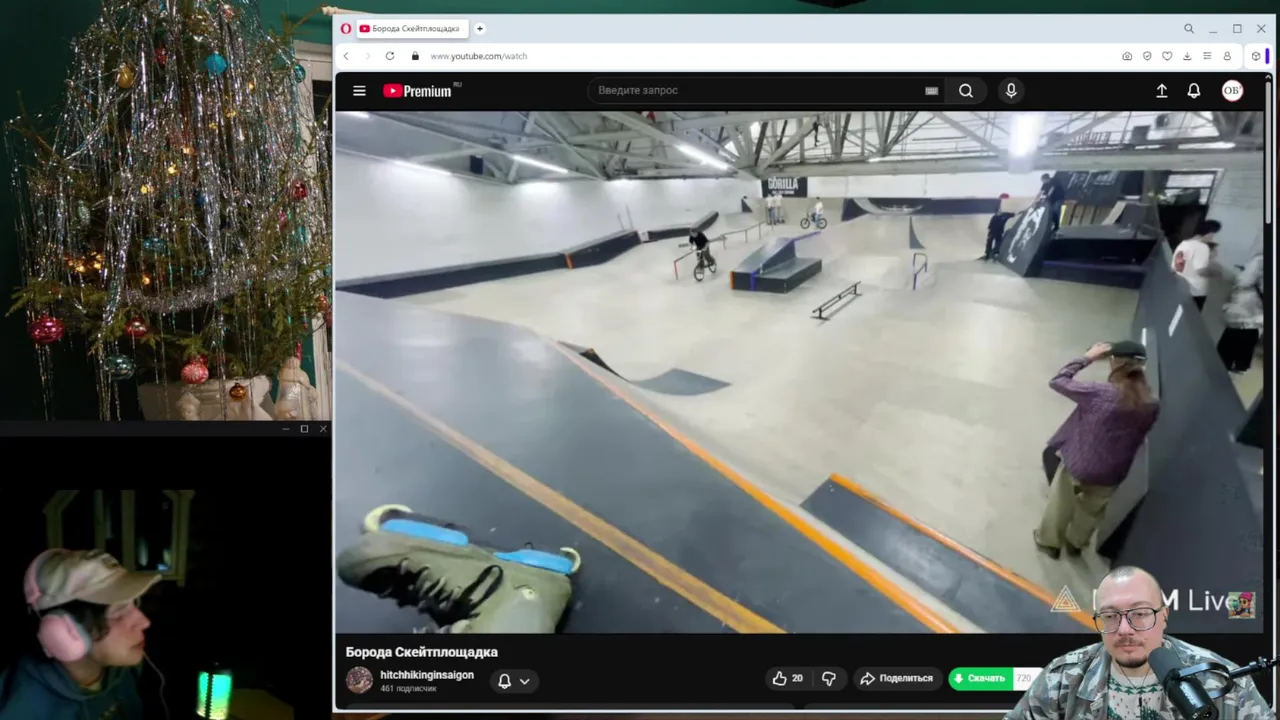1280x720 pixels.
Task: Click the green Скачать download button
Action: [981, 678]
